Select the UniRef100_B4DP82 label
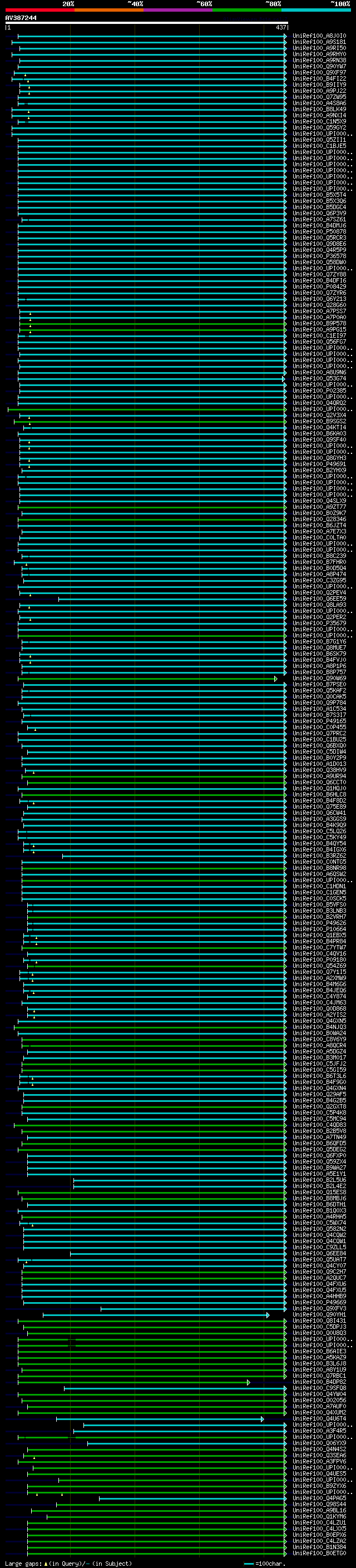 [319, 1382]
